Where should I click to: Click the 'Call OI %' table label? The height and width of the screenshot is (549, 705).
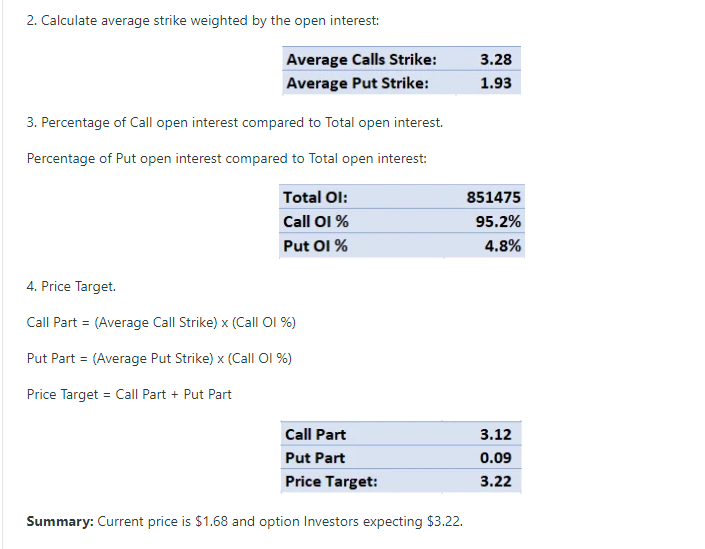[316, 222]
